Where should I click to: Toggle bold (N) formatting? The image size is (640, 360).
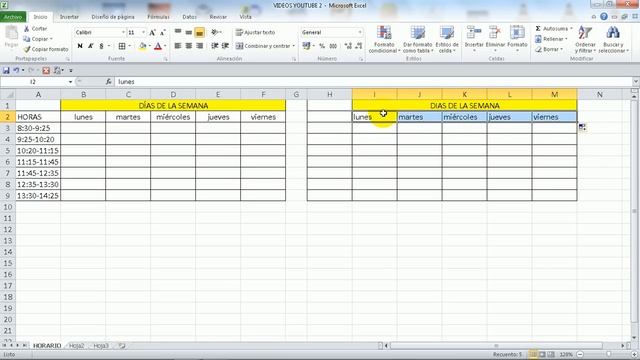[80, 46]
